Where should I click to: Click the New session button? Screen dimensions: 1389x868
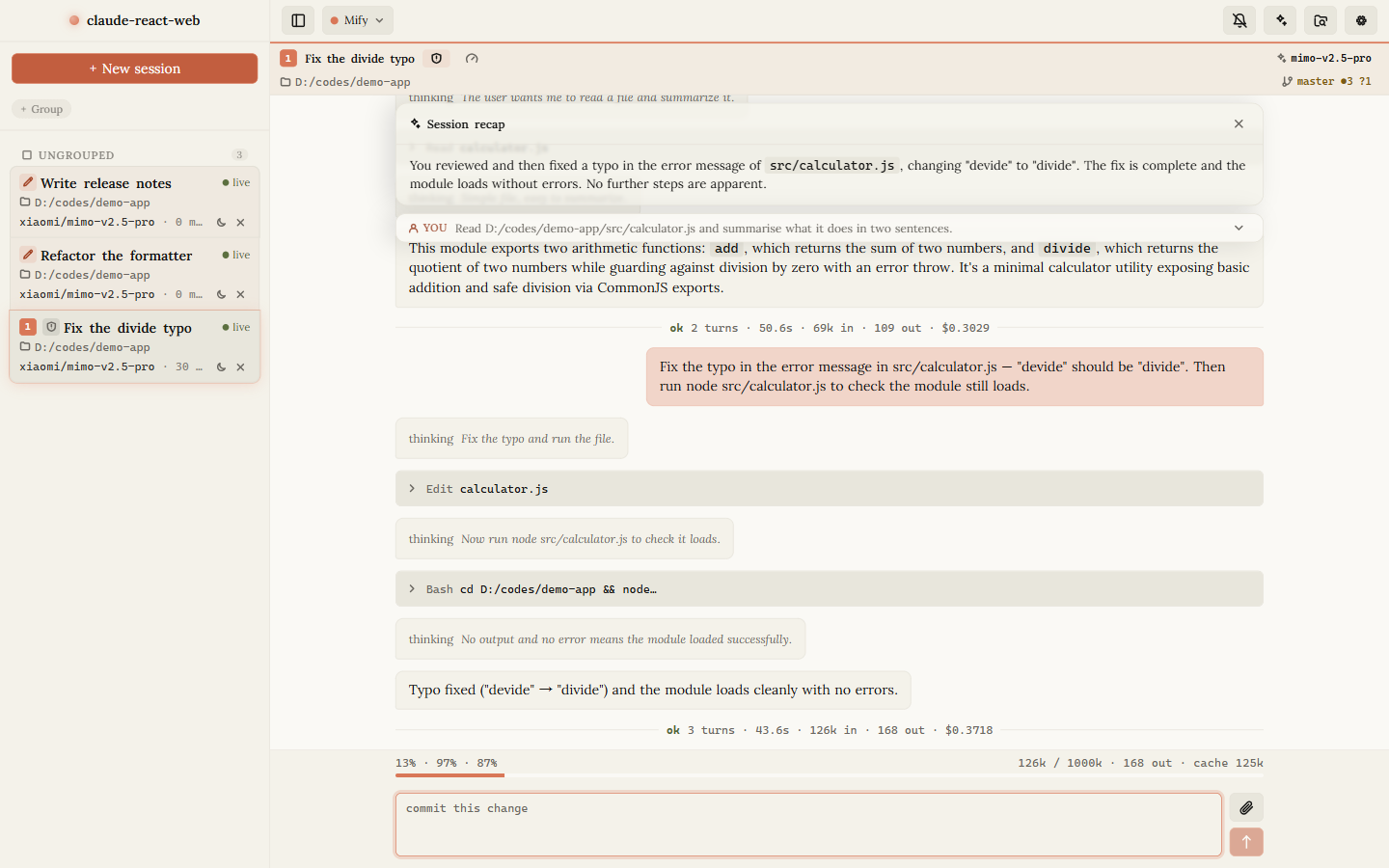click(135, 68)
